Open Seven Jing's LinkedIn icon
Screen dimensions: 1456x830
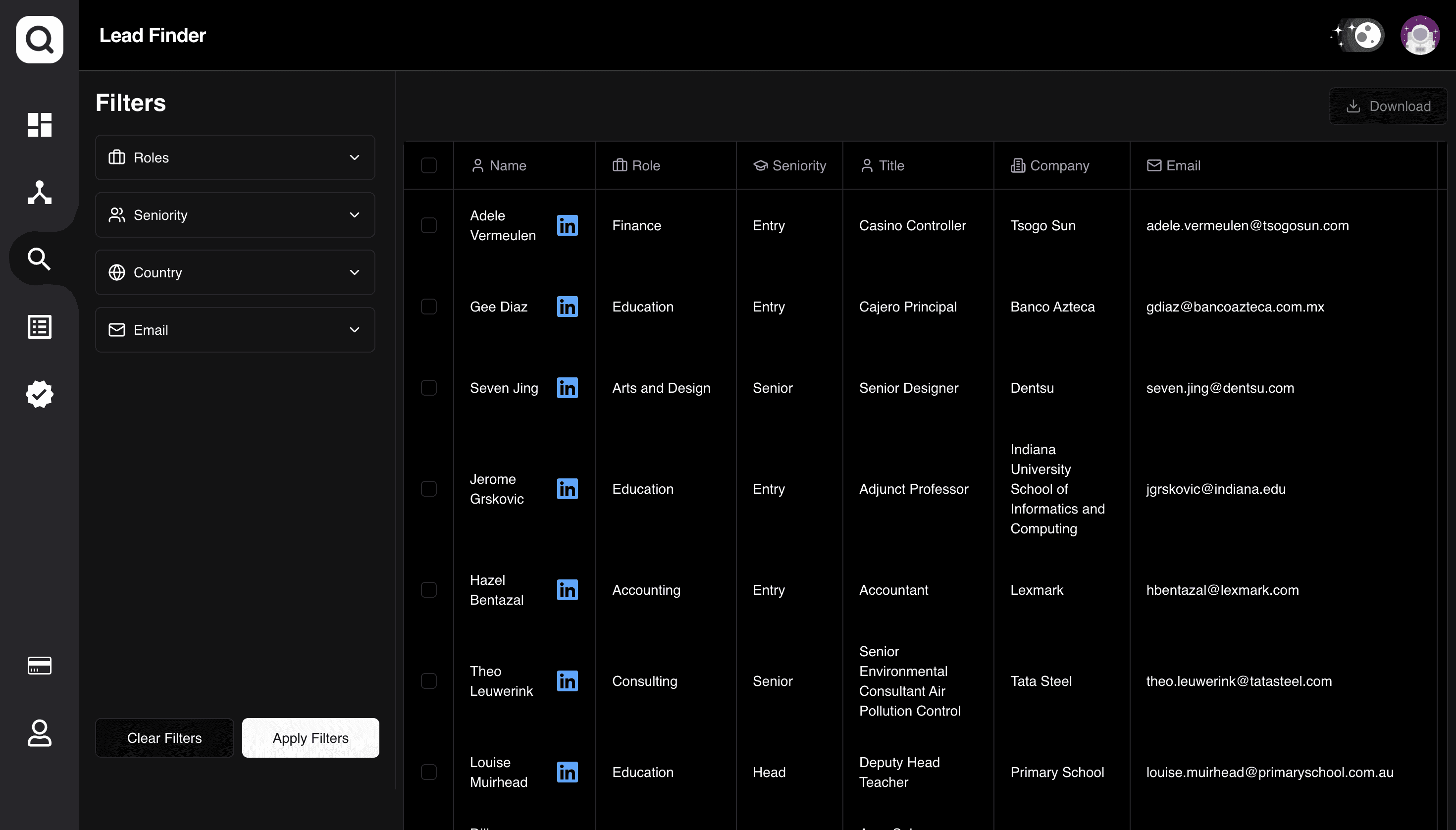(x=567, y=388)
